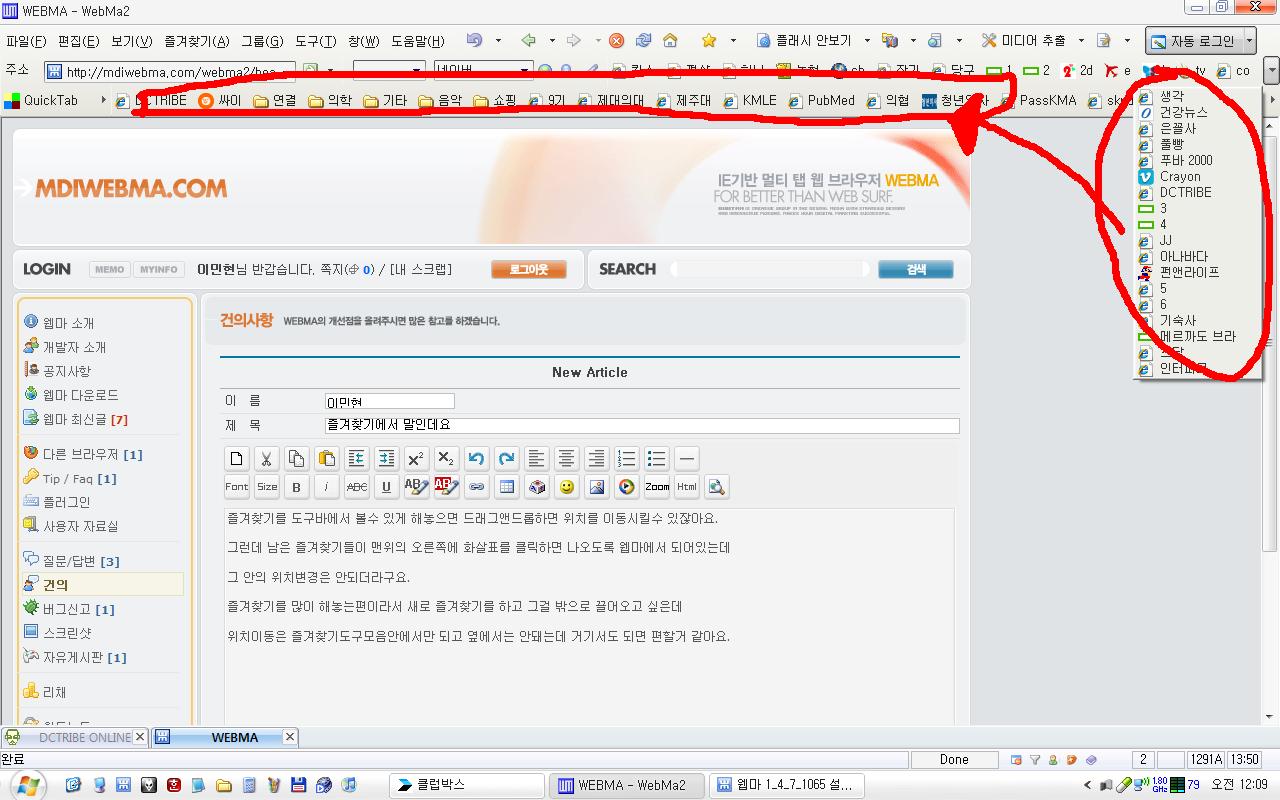The width and height of the screenshot is (1280, 800).
Task: Click the orange 로그아웃 button
Action: coord(528,269)
